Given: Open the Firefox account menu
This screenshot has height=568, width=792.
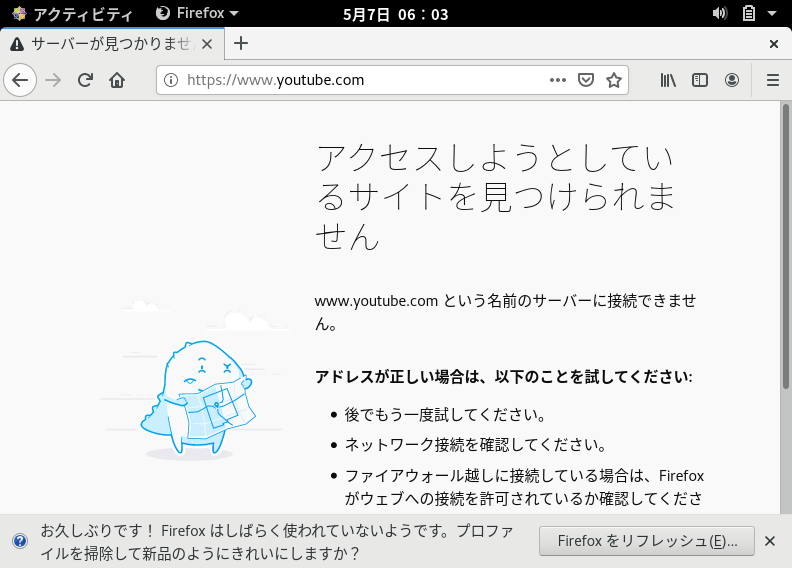Looking at the screenshot, I should [731, 80].
